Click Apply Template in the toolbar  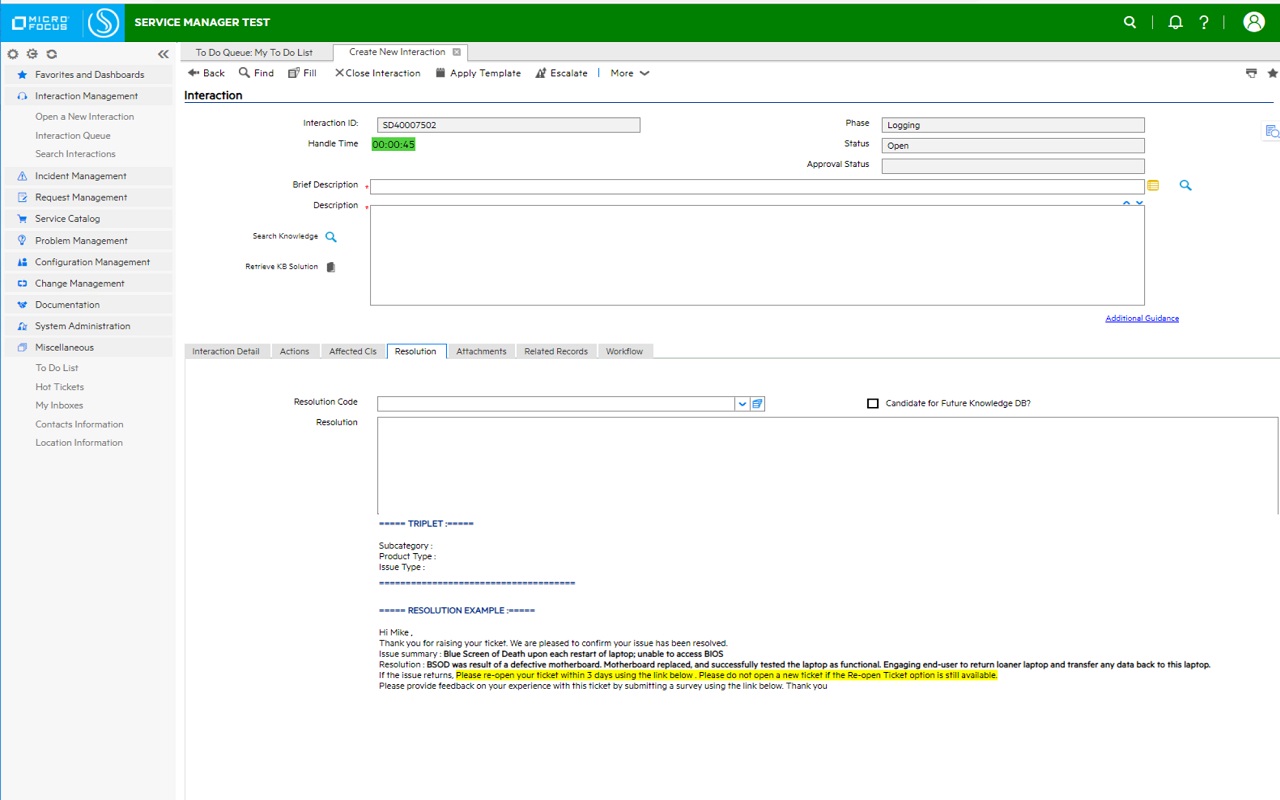coord(478,73)
